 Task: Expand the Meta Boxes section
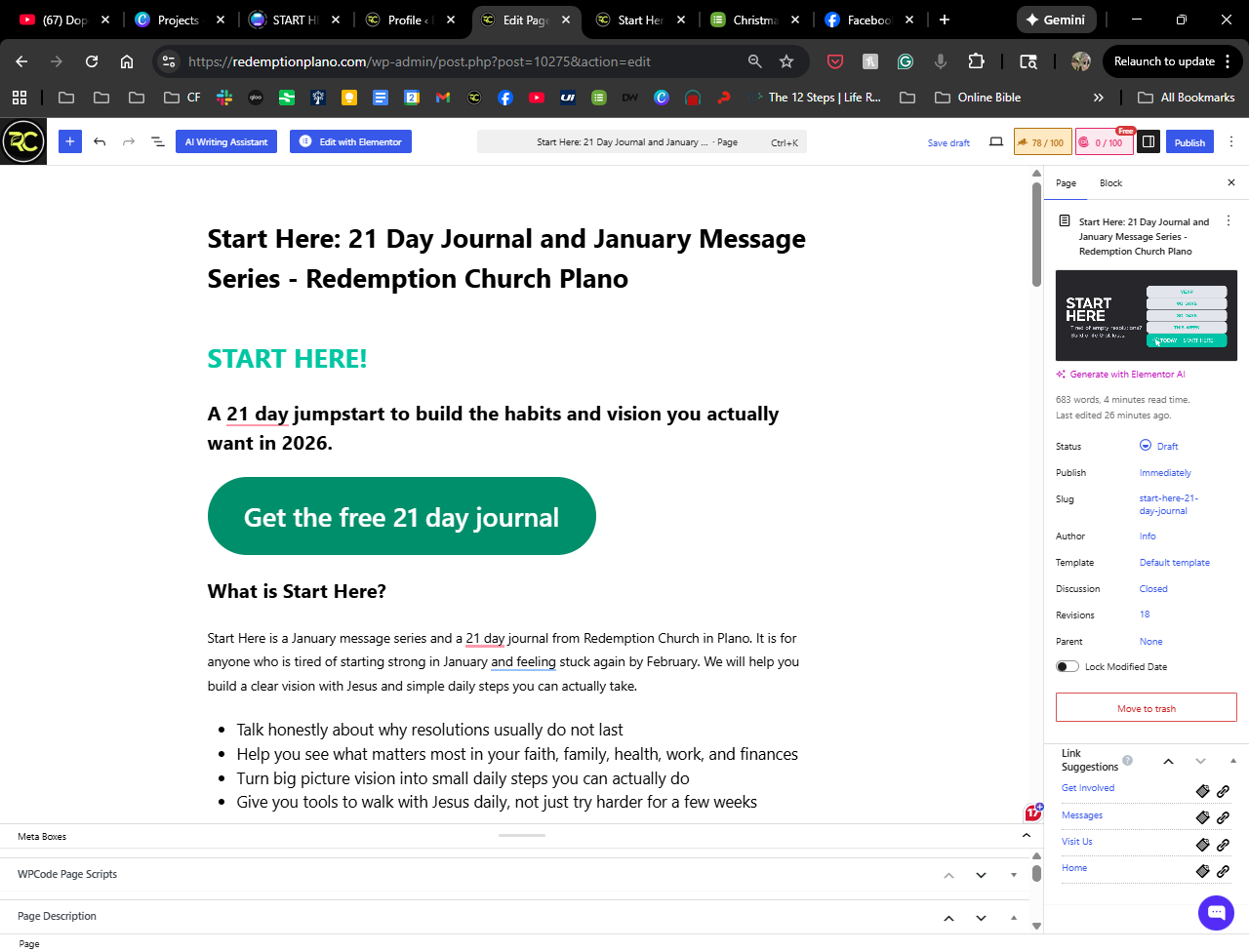[1026, 836]
